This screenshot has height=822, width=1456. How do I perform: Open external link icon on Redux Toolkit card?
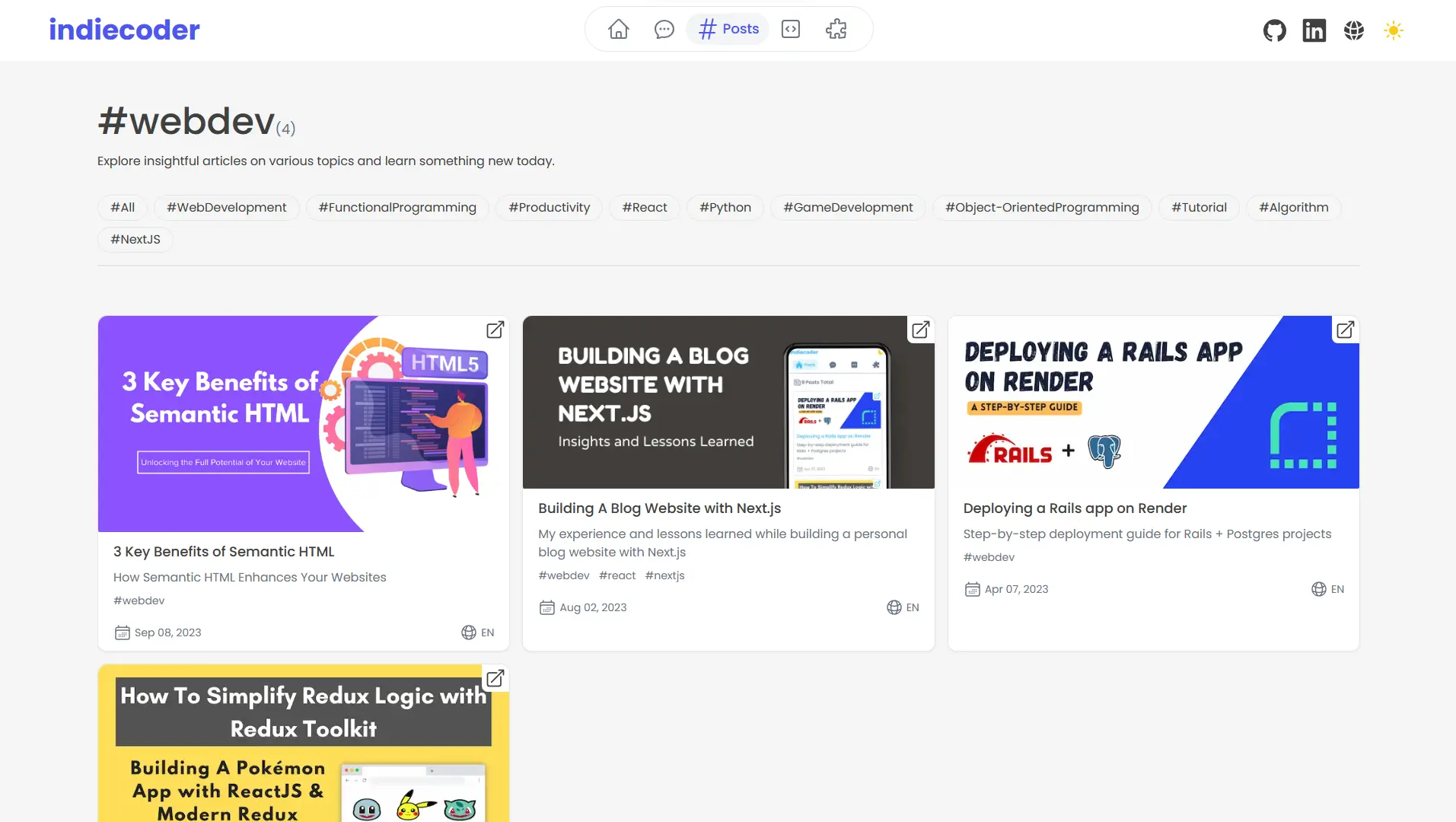pyautogui.click(x=495, y=678)
